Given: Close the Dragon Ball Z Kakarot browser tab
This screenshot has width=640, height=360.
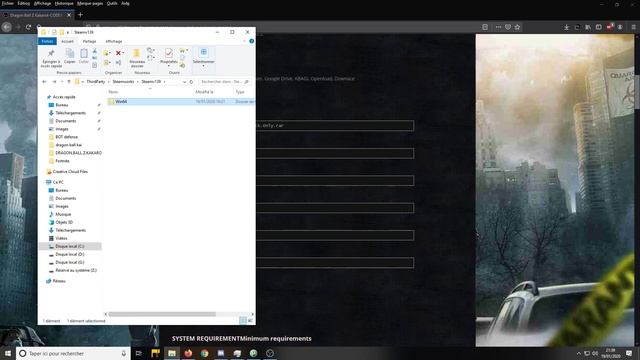Looking at the screenshot, I should click(x=69, y=15).
